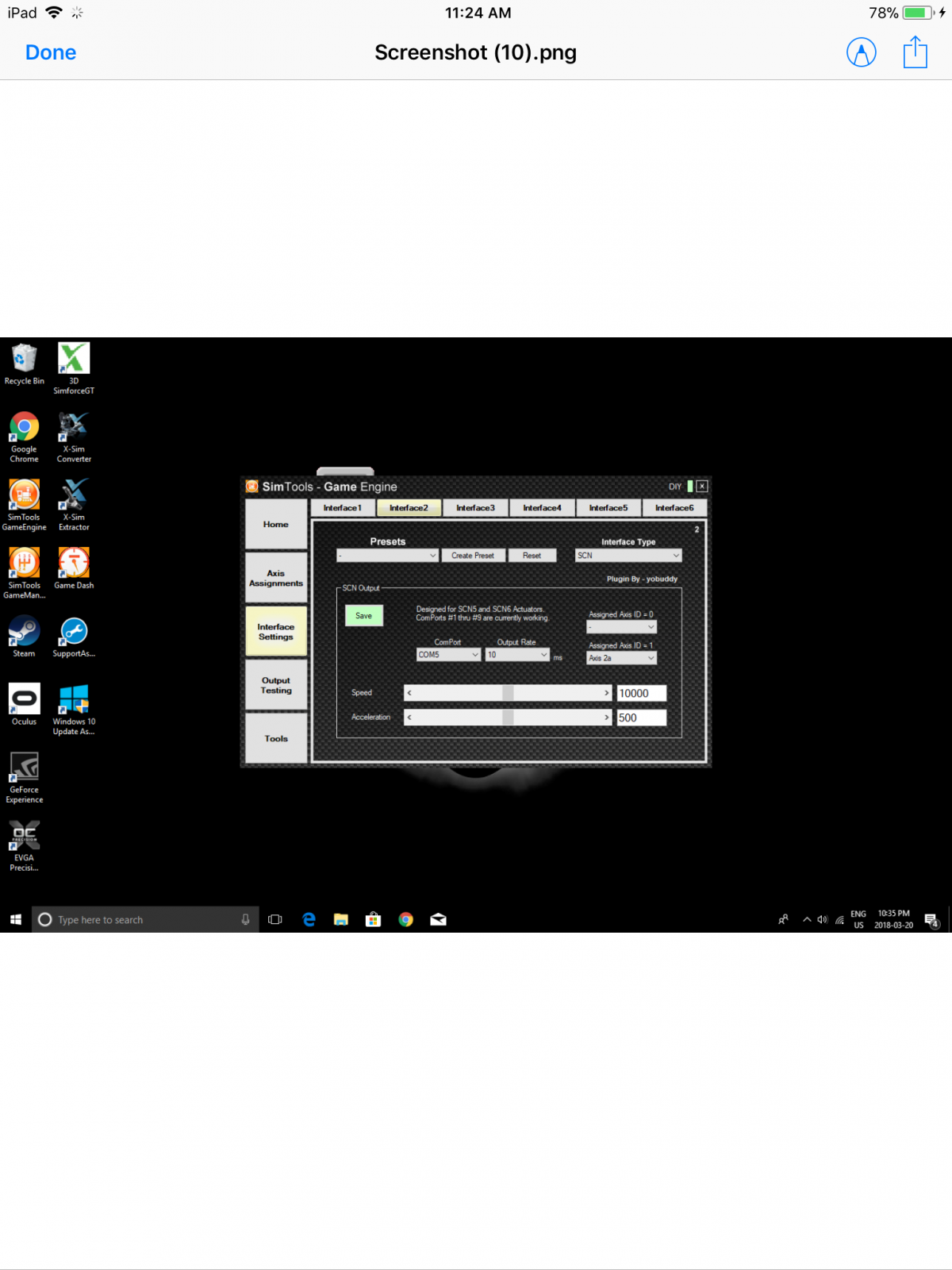Launch the SimTools GameManager desktop shortcut
The height and width of the screenshot is (1270, 952).
click(x=24, y=573)
